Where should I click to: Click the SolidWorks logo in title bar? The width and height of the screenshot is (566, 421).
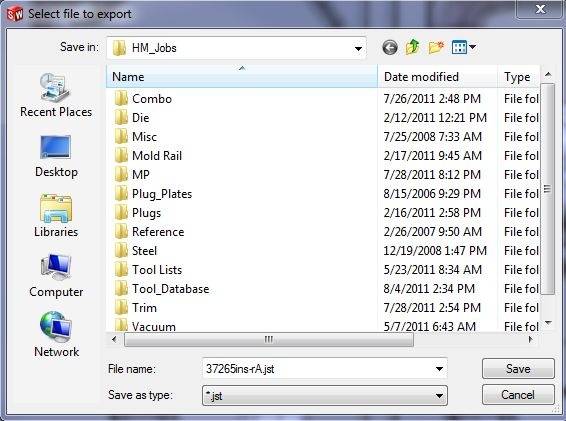coord(15,14)
